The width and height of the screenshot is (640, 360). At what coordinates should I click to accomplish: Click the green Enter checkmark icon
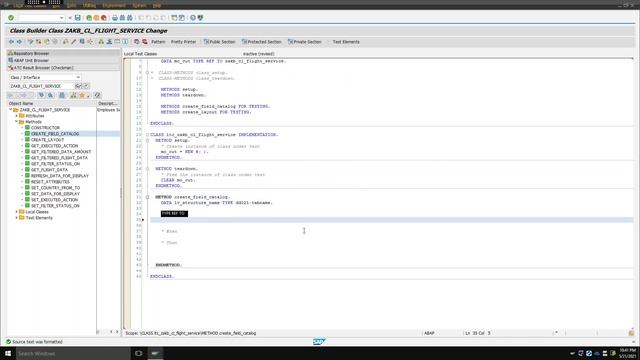(11, 18)
